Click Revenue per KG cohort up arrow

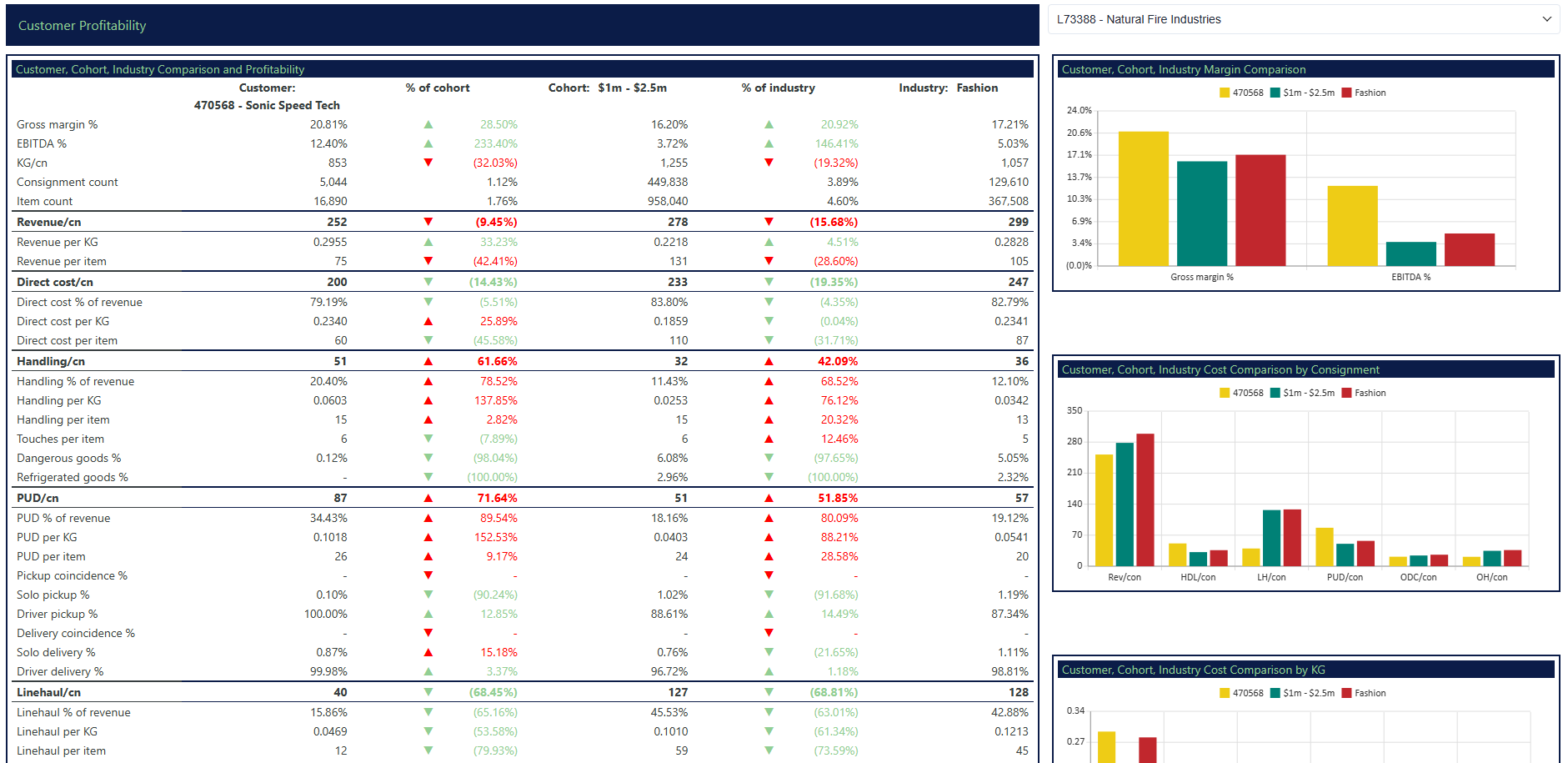tap(428, 242)
